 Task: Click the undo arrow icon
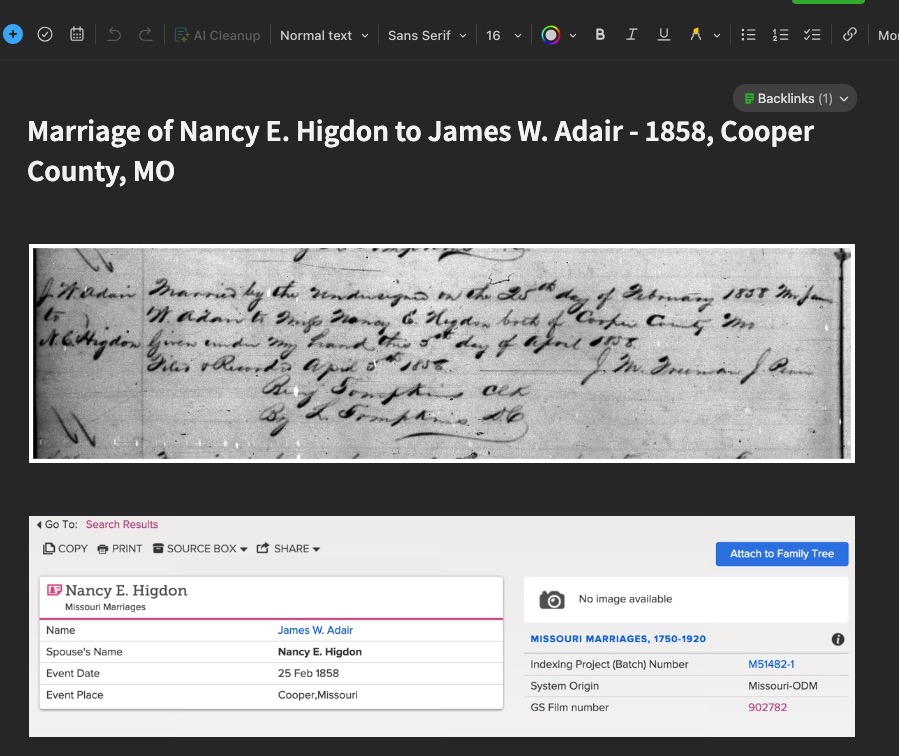[x=114, y=35]
